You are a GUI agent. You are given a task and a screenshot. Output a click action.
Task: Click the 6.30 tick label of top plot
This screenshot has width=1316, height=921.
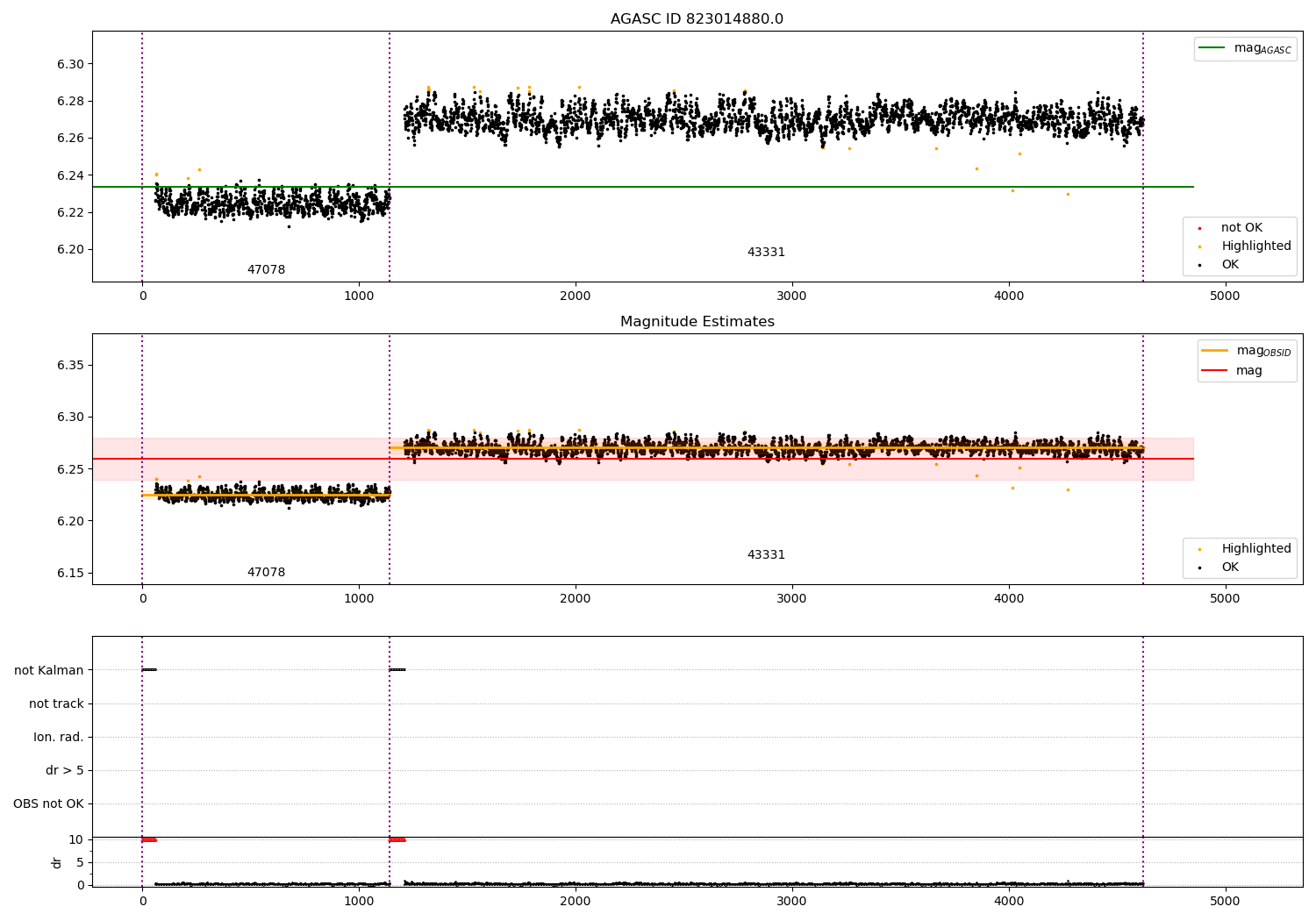(70, 65)
